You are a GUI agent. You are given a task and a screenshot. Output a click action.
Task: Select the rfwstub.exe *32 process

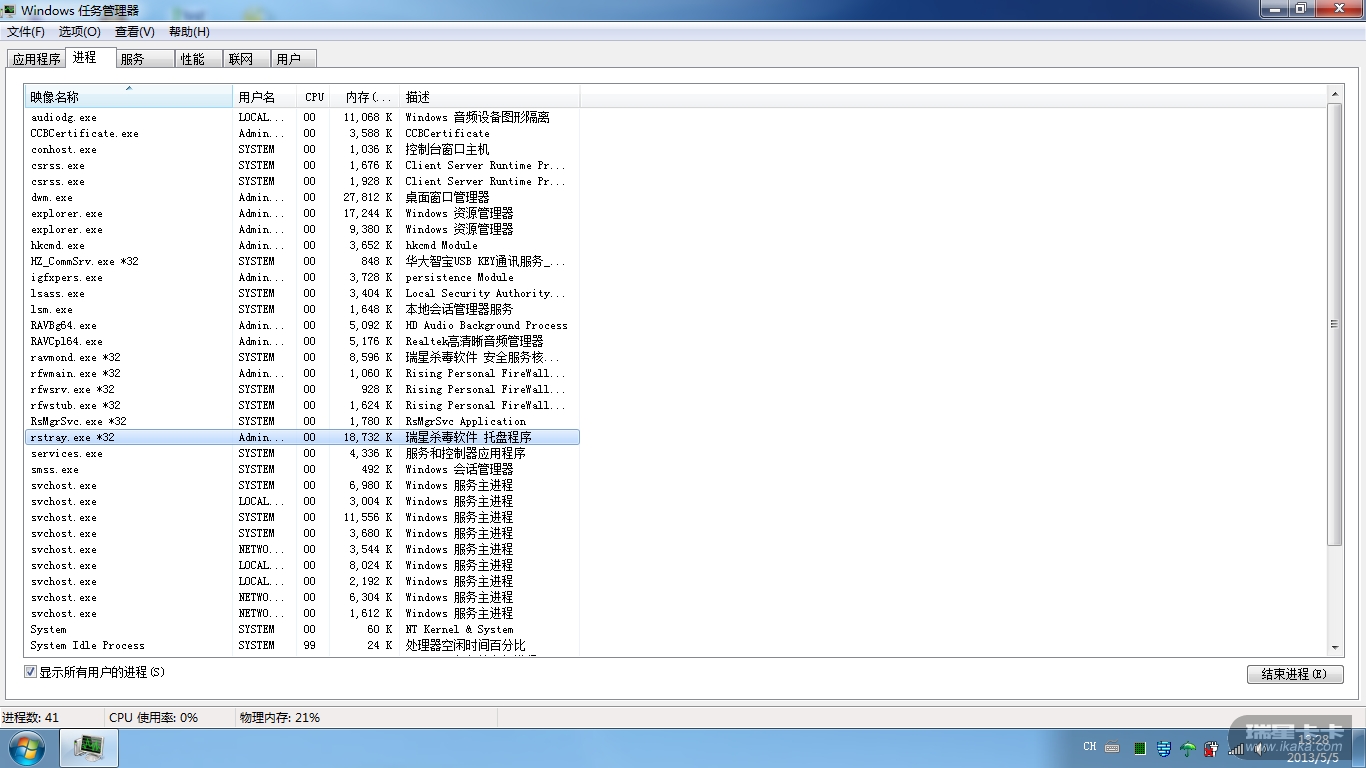pos(302,405)
